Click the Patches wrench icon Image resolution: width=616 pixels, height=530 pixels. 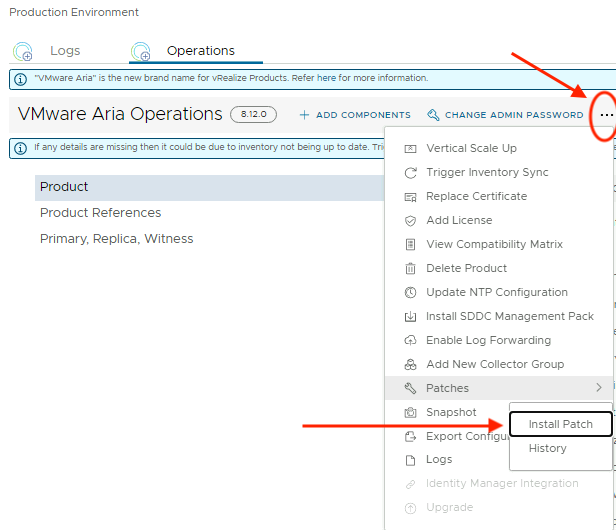[x=410, y=388]
